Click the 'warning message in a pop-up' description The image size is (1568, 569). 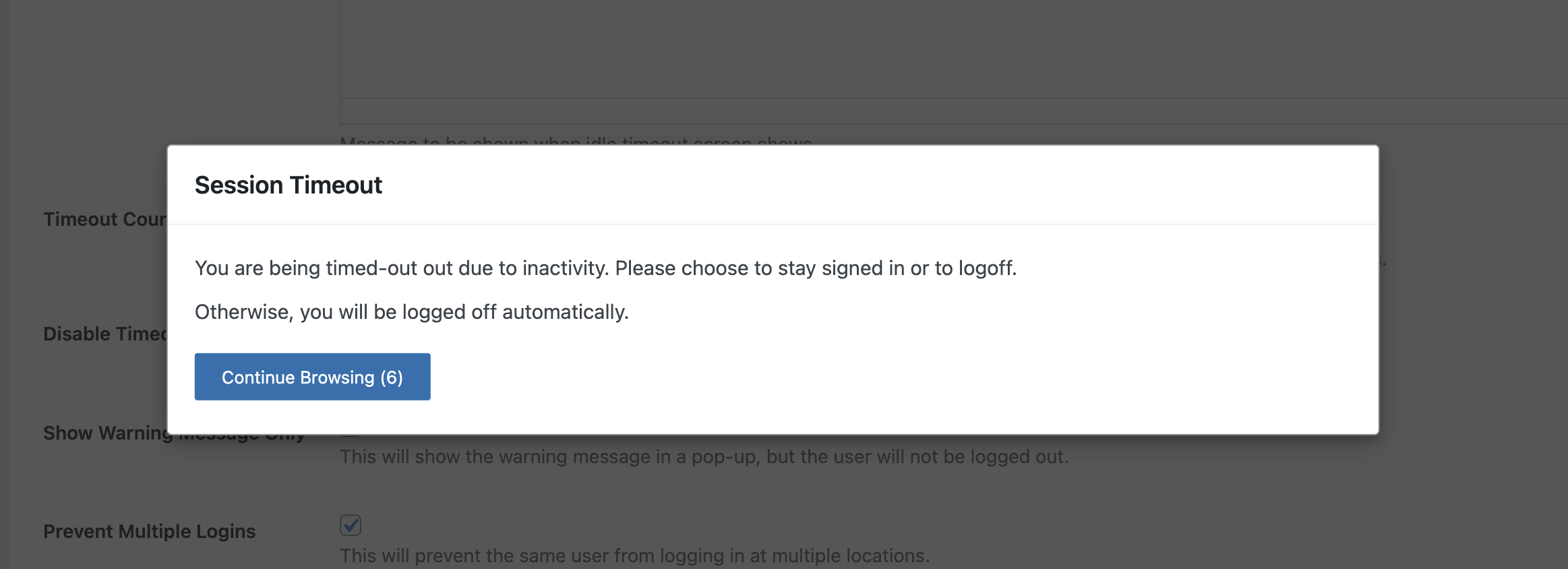tap(704, 456)
